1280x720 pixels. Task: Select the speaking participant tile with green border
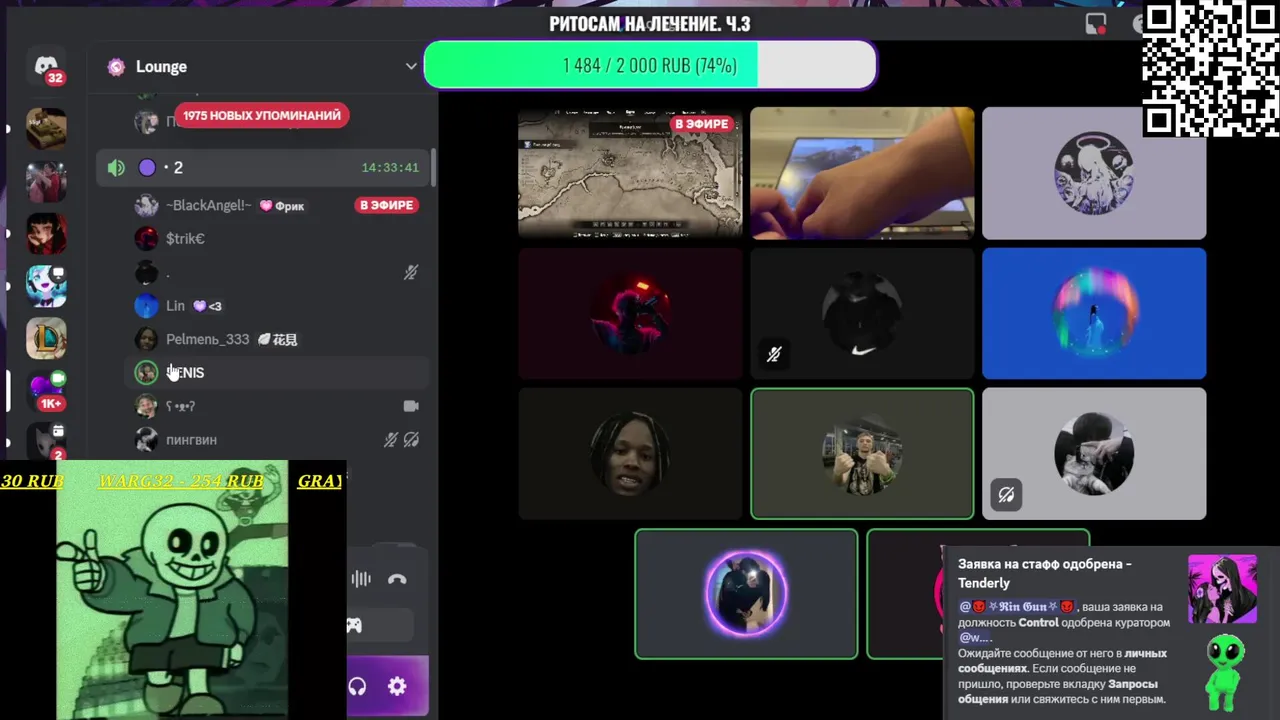(x=862, y=453)
